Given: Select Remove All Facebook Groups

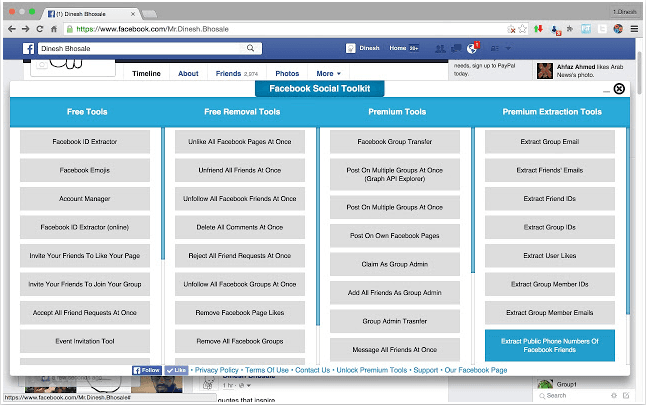Looking at the screenshot, I should click(x=240, y=341).
